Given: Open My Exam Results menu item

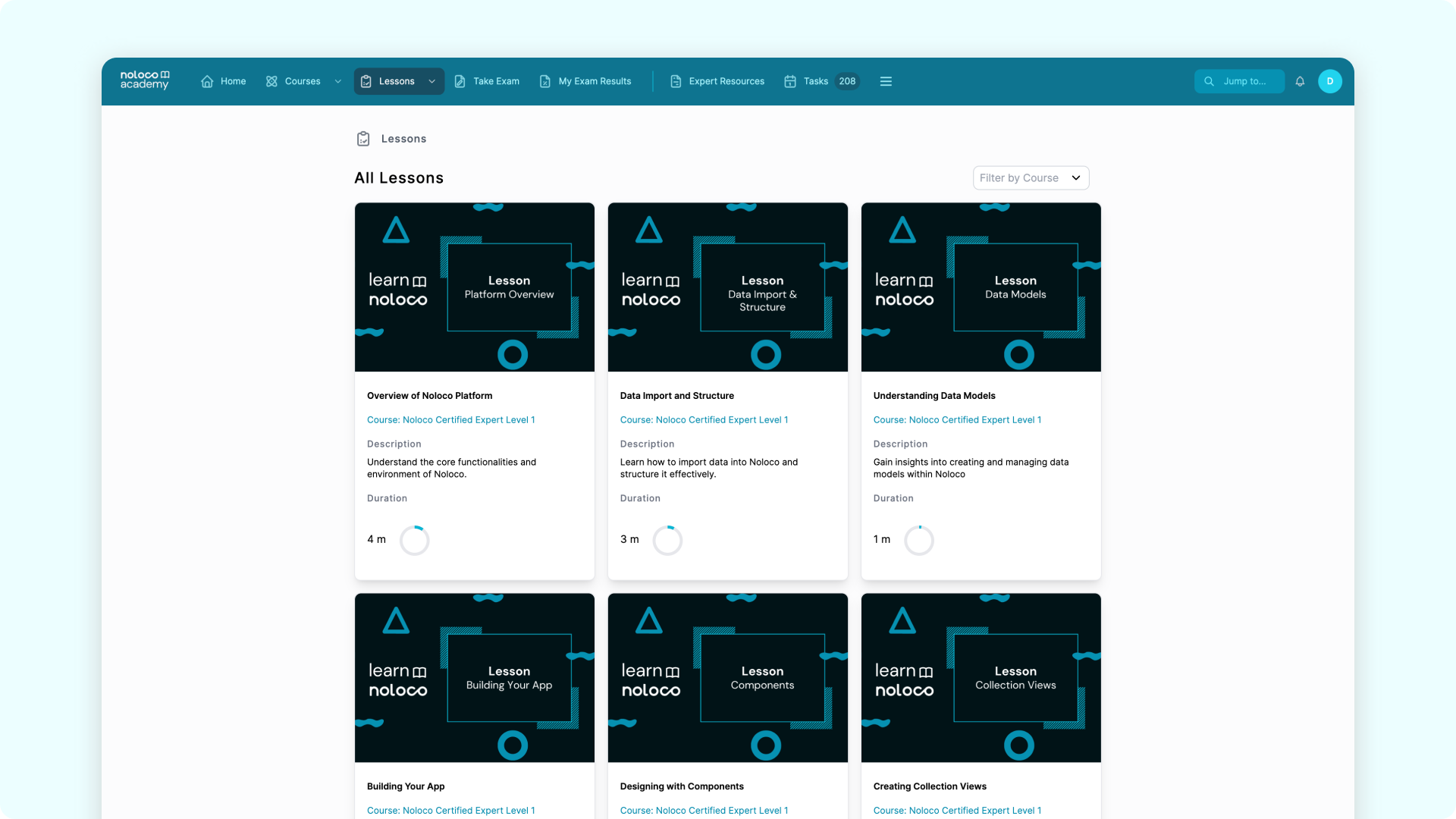Looking at the screenshot, I should point(595,81).
